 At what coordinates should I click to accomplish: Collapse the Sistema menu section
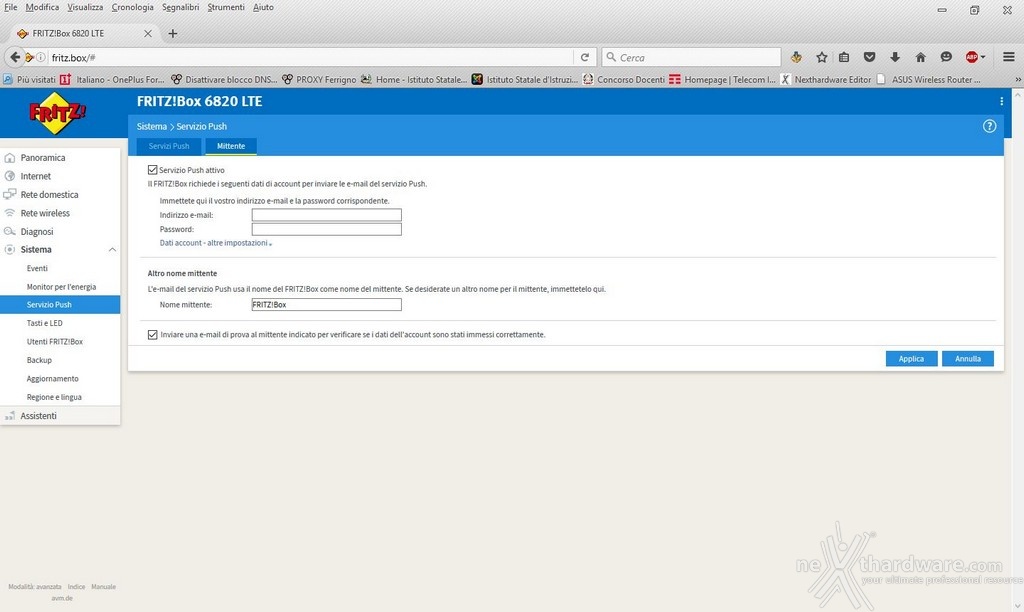pos(112,250)
